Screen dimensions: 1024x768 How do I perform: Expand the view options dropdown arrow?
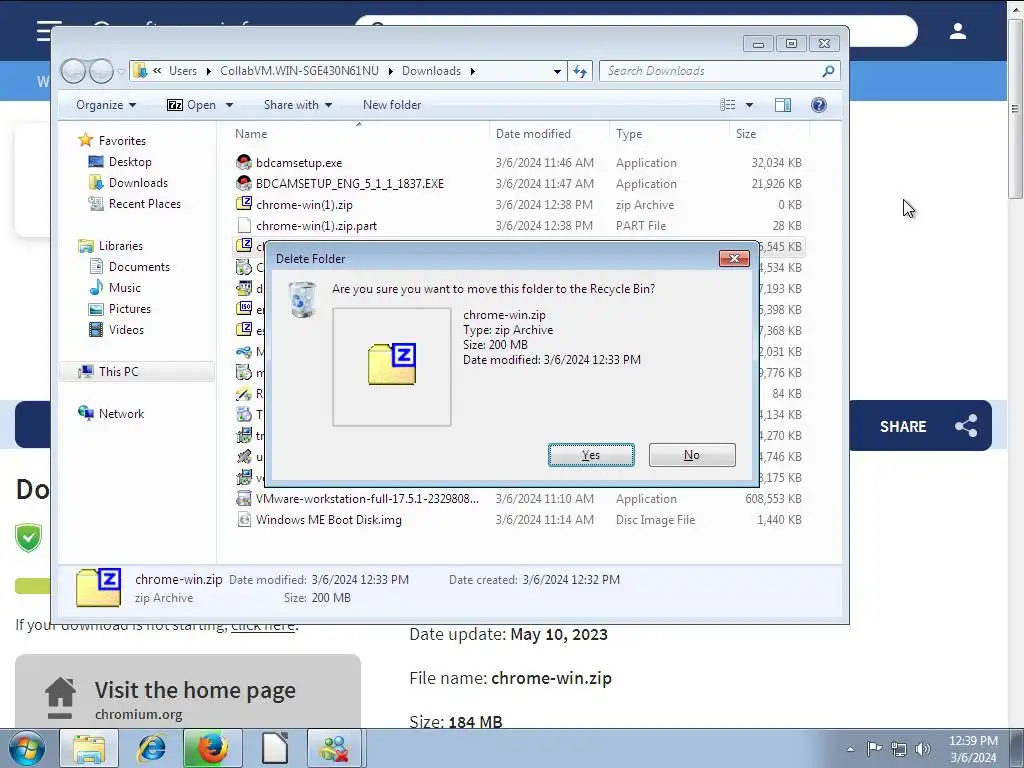coord(749,105)
